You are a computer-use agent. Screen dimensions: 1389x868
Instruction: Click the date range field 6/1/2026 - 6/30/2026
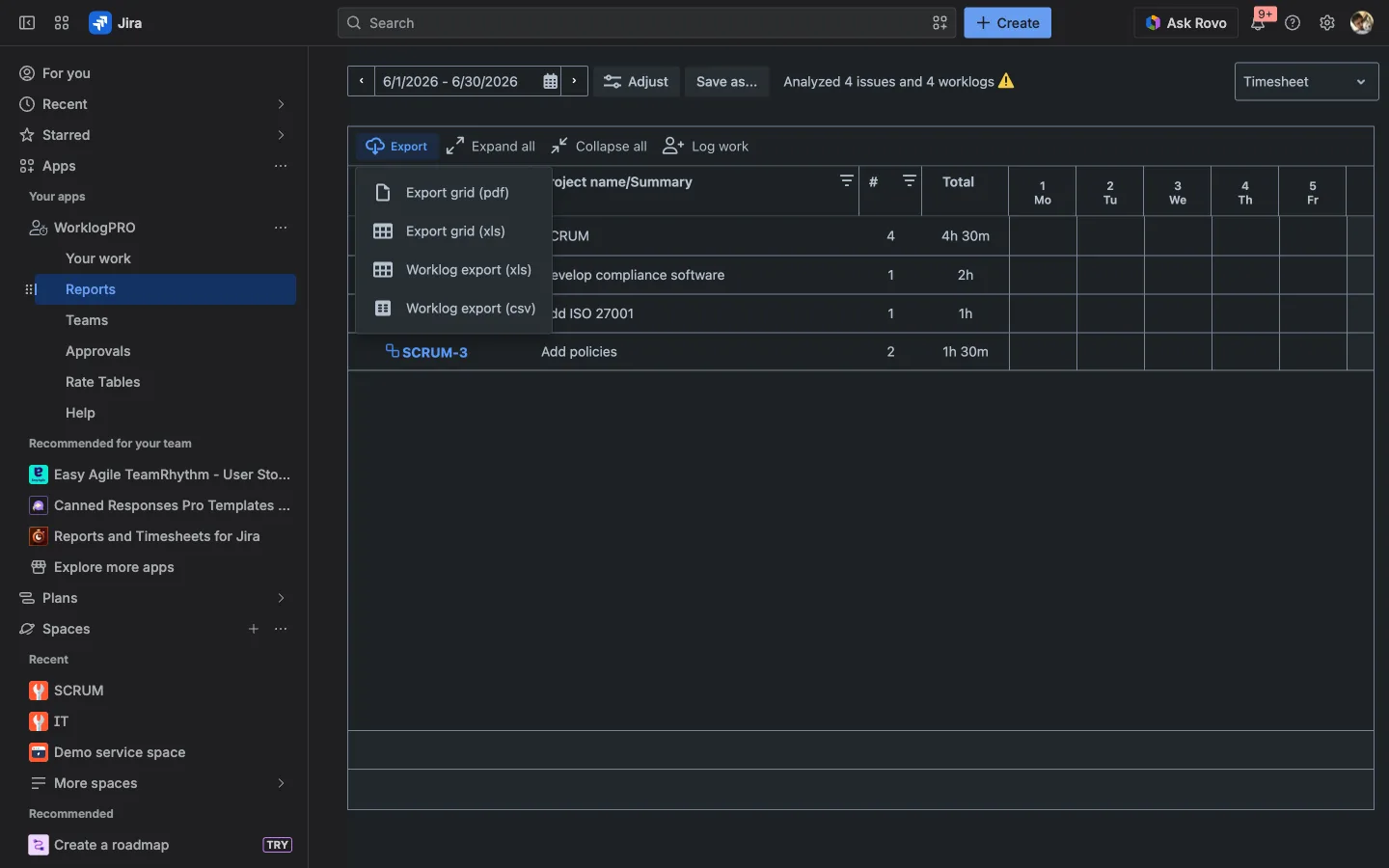[450, 82]
